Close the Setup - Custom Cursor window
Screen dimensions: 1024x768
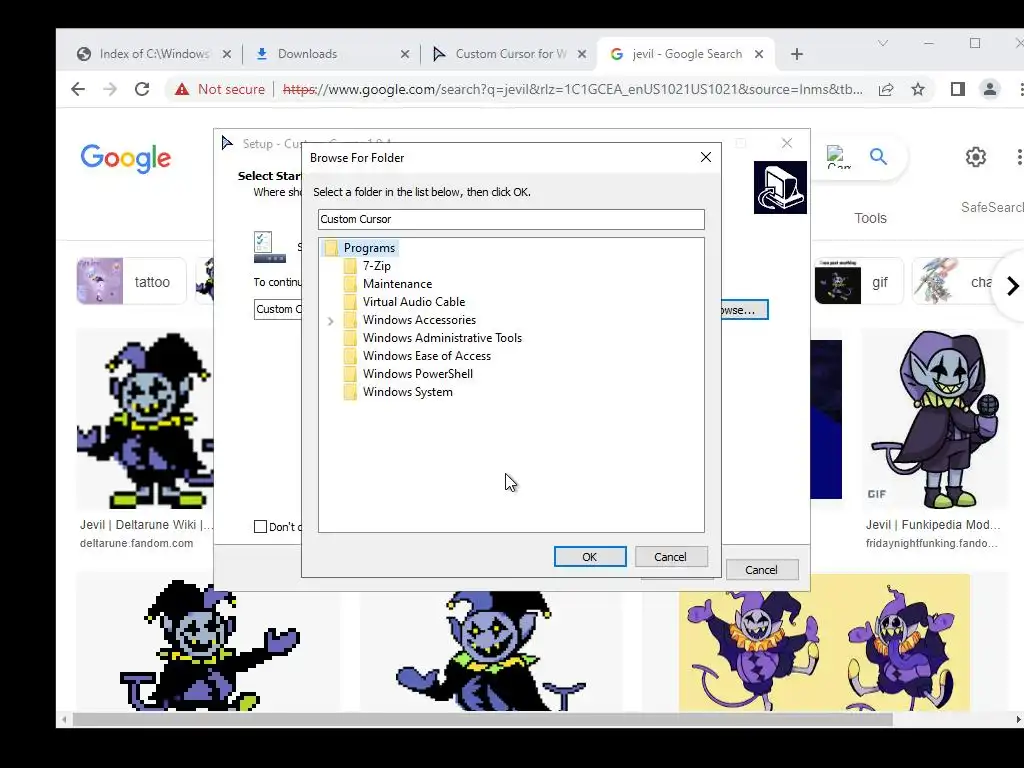tap(787, 143)
